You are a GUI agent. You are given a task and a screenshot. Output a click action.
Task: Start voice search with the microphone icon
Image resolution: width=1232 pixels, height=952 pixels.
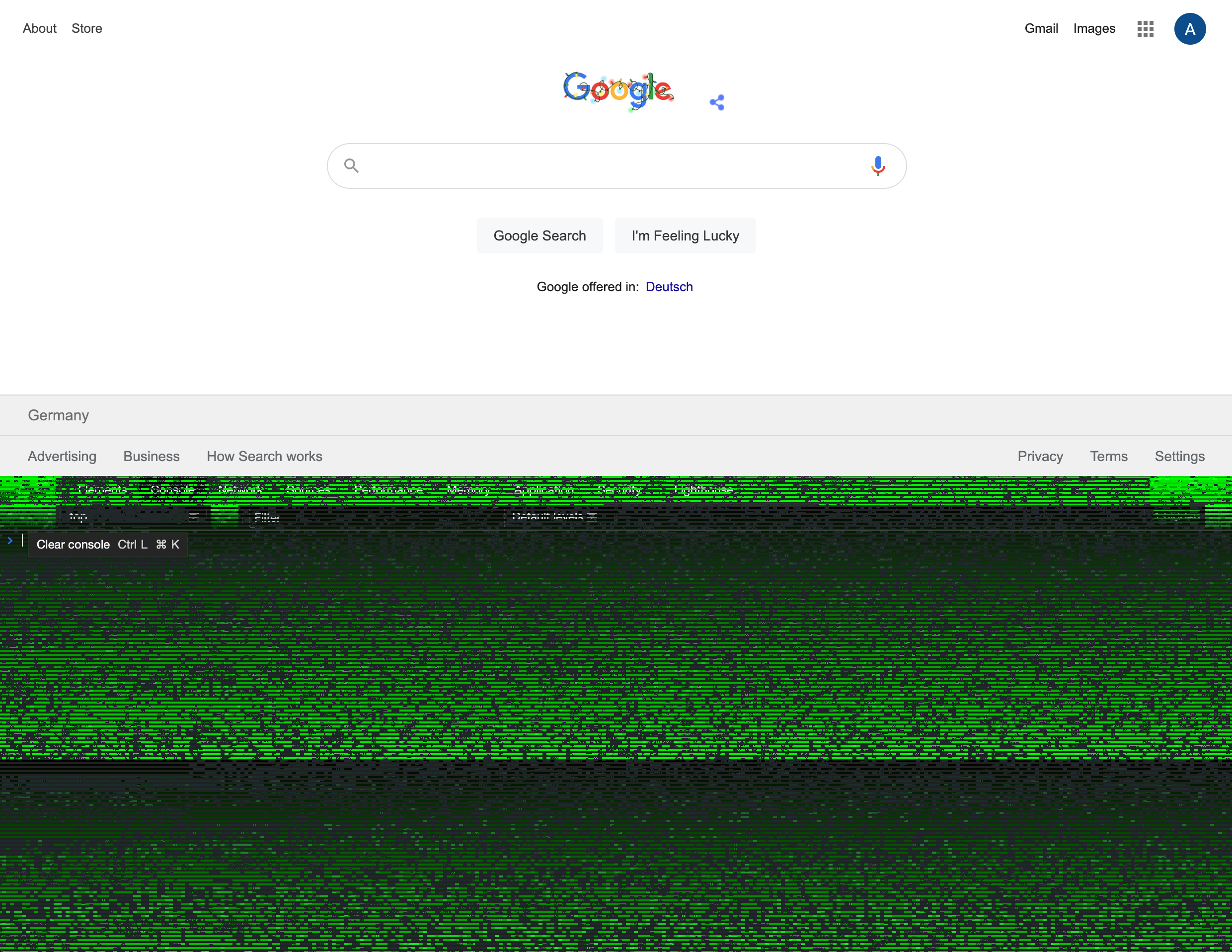(x=878, y=166)
